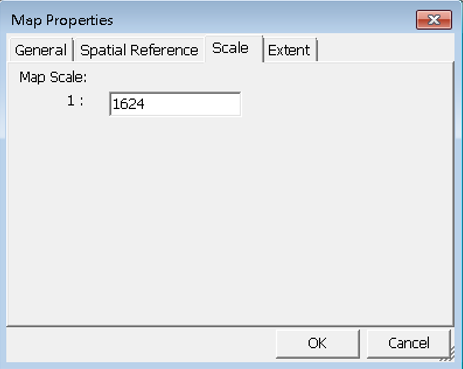463x369 pixels.
Task: Click the "Map Scale:" label
Action: tap(53, 77)
